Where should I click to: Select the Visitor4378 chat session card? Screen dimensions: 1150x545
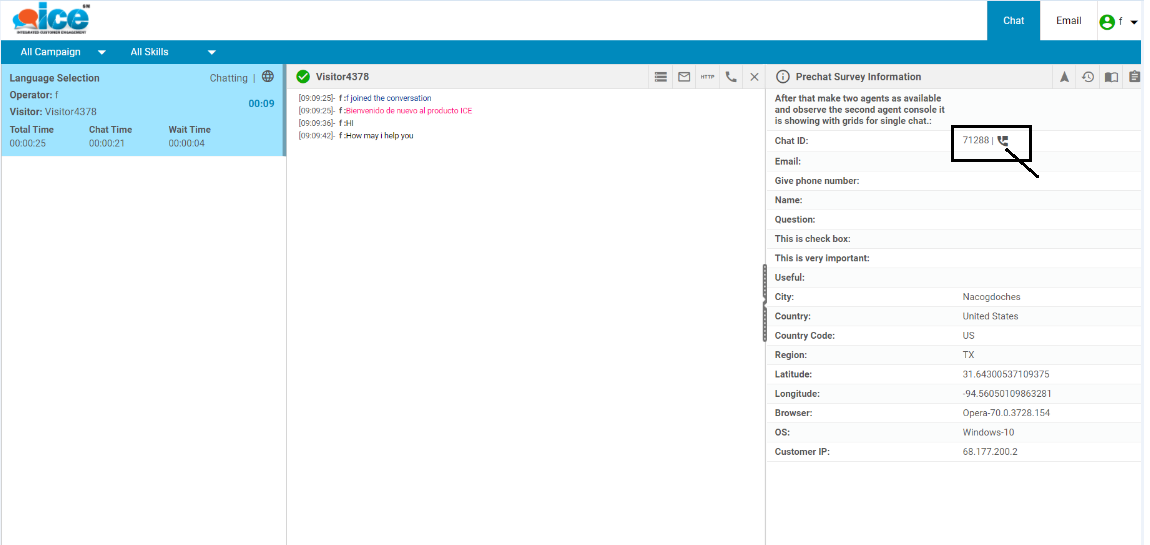142,110
